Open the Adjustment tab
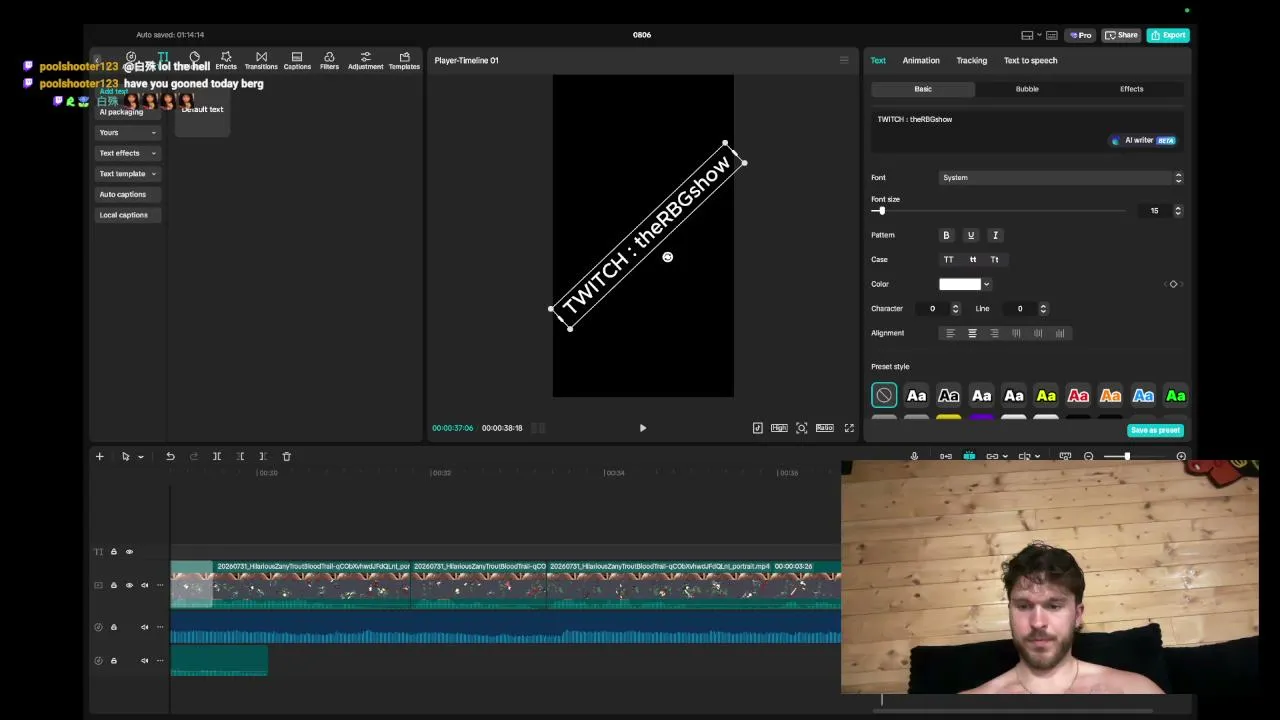This screenshot has height=720, width=1280. pos(365,61)
